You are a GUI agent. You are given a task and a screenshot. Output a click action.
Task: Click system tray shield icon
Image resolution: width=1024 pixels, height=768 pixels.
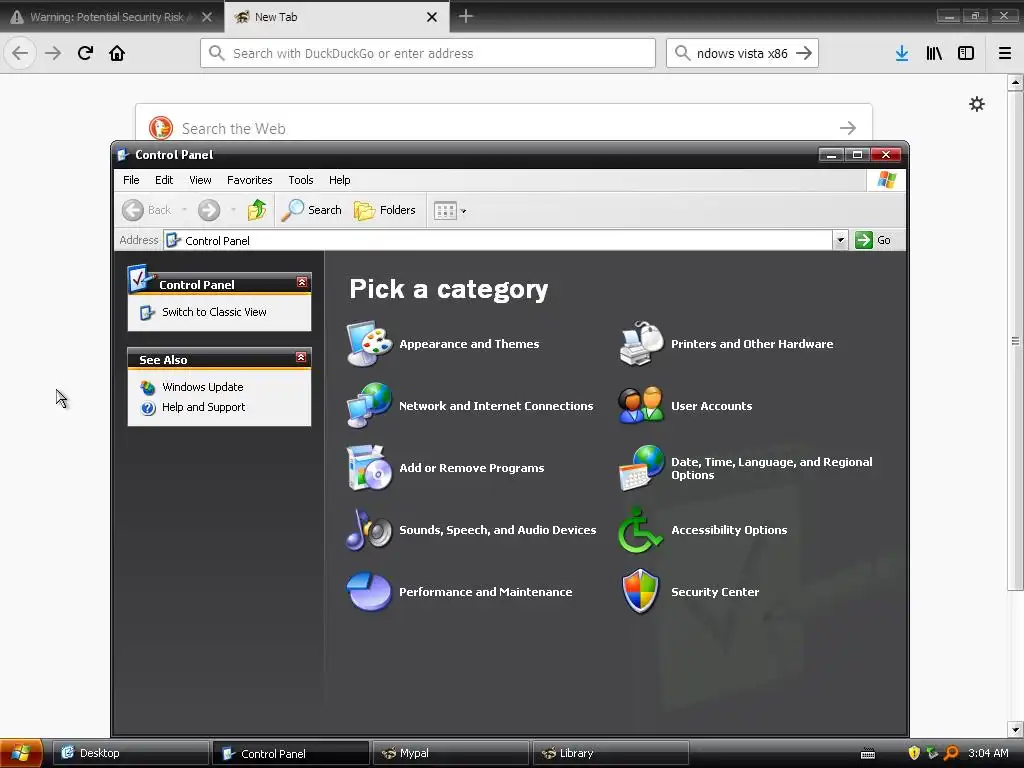click(914, 753)
